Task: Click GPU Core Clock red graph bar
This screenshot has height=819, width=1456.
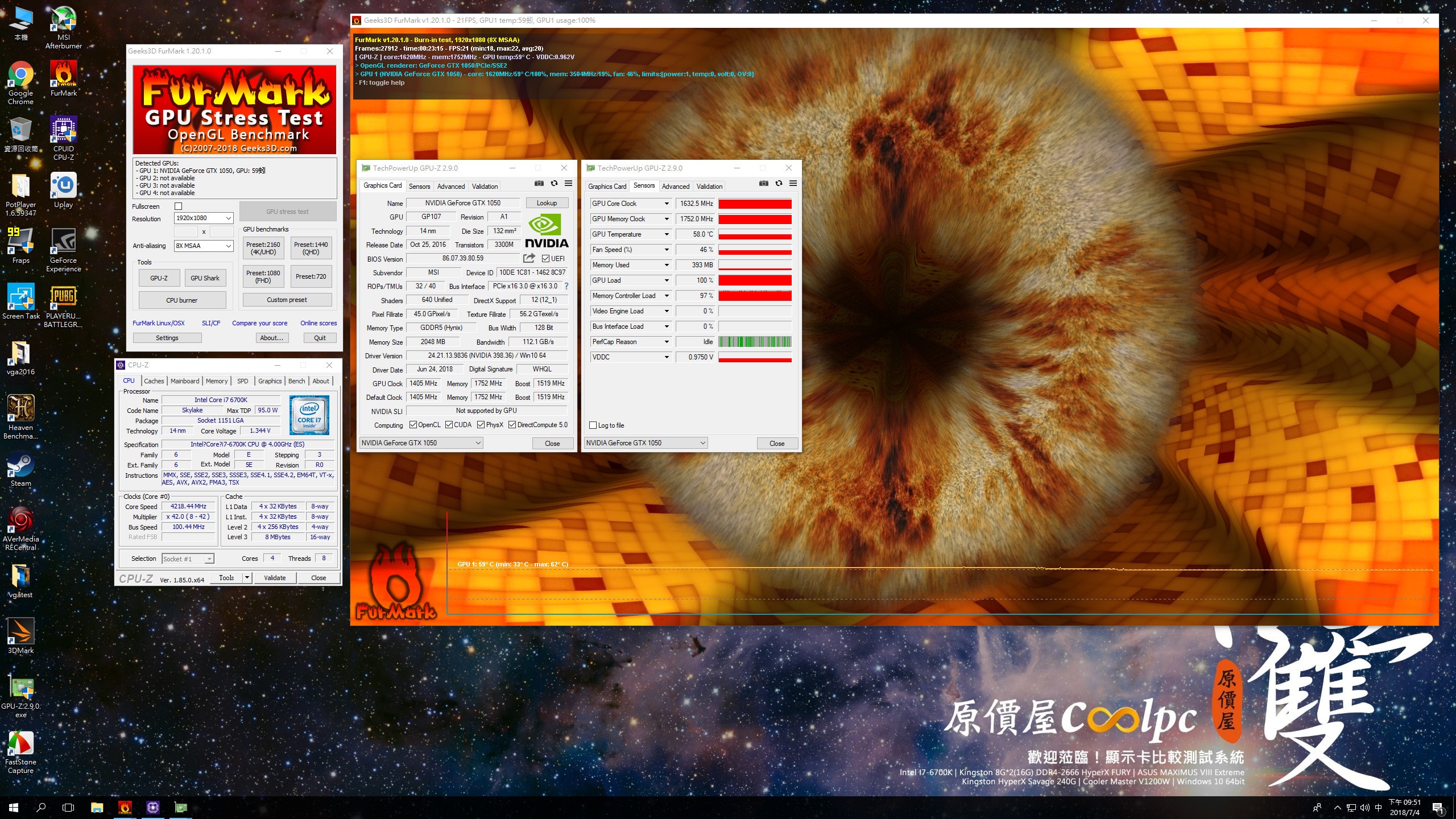Action: coord(755,204)
